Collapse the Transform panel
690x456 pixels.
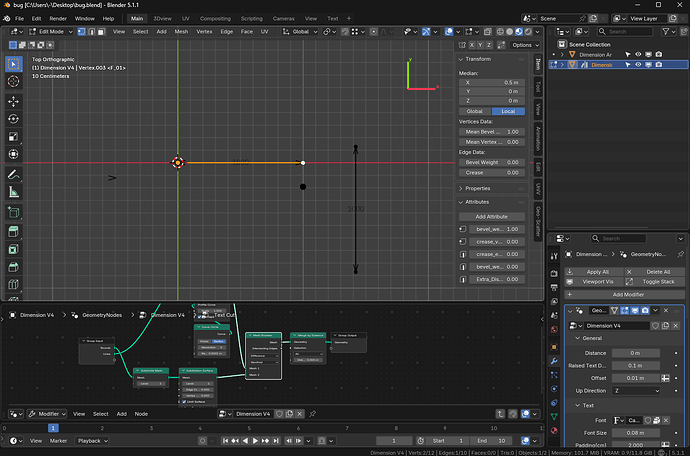click(461, 59)
